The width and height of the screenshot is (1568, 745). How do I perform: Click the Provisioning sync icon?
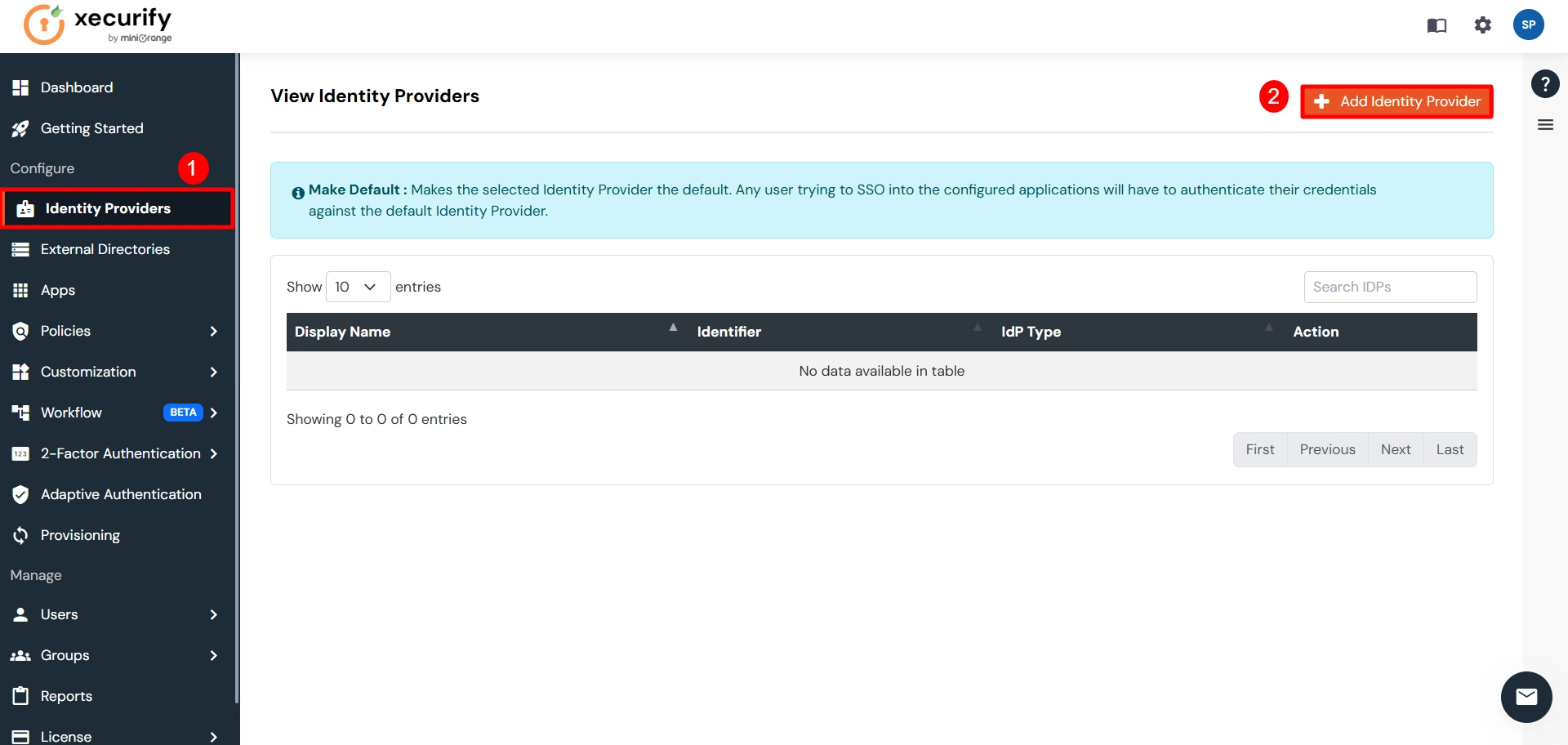tap(20, 535)
